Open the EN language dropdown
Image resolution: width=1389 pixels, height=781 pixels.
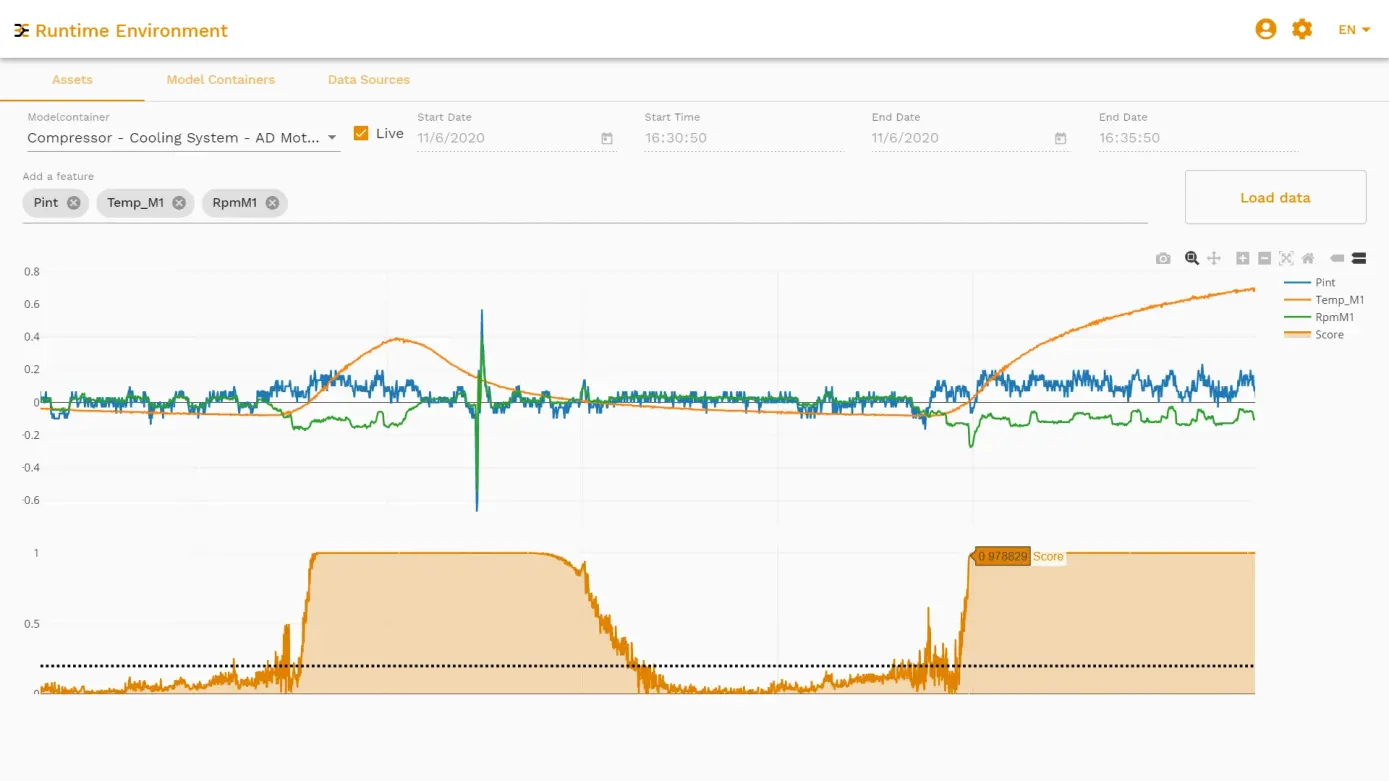pos(1354,30)
